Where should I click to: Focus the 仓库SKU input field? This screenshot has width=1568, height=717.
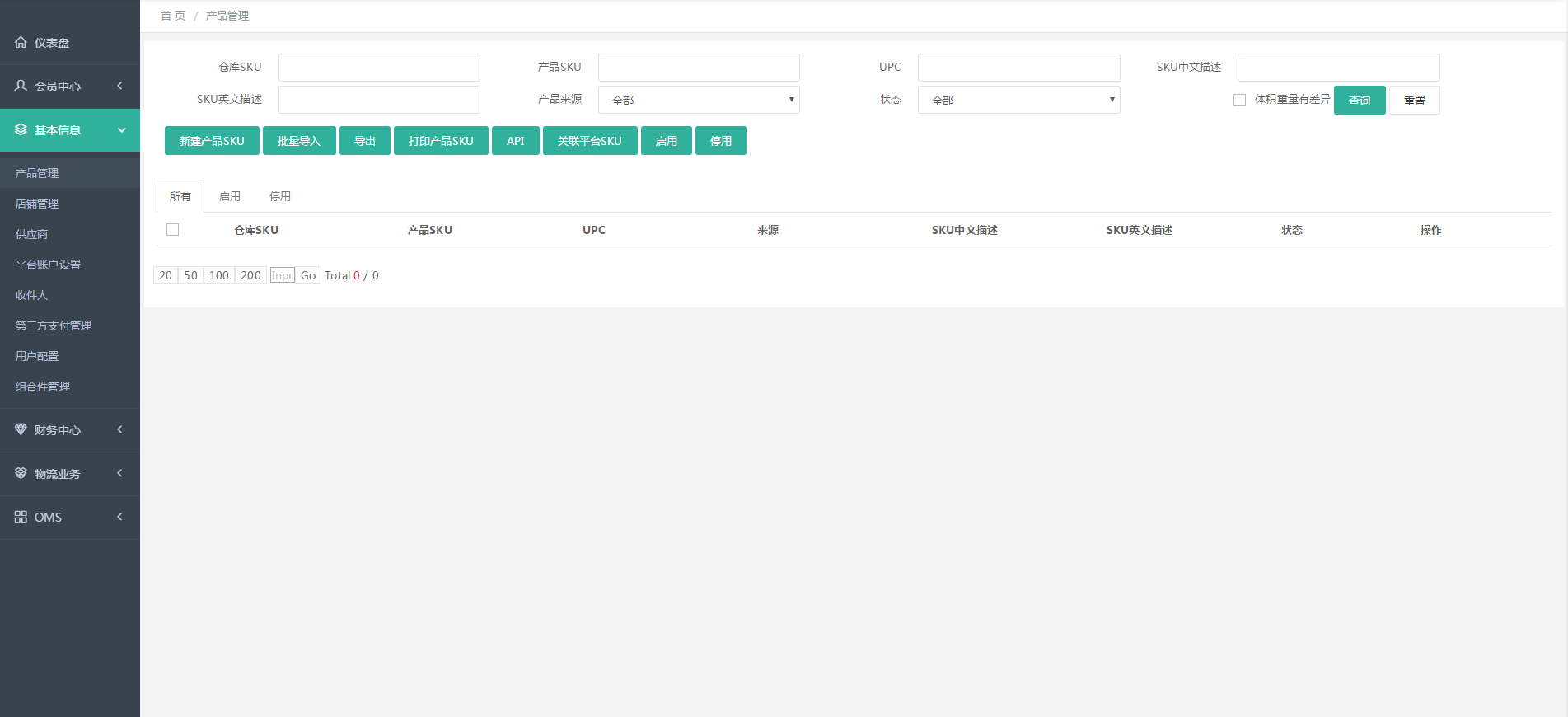(379, 68)
